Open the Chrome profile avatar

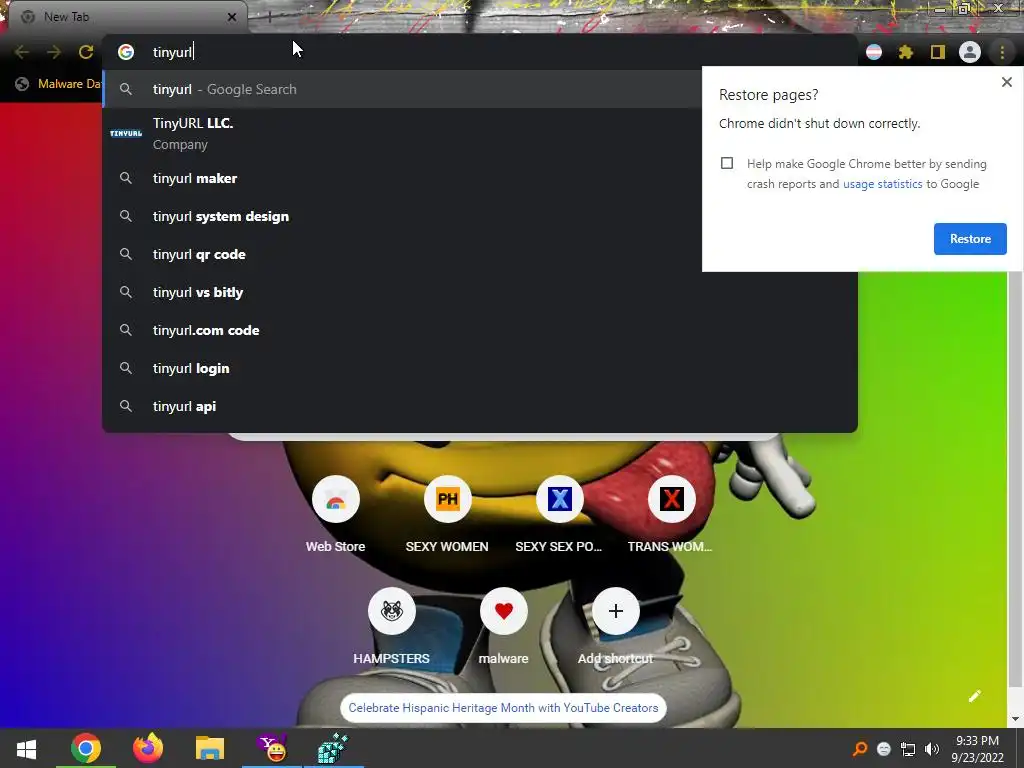pyautogui.click(x=970, y=52)
